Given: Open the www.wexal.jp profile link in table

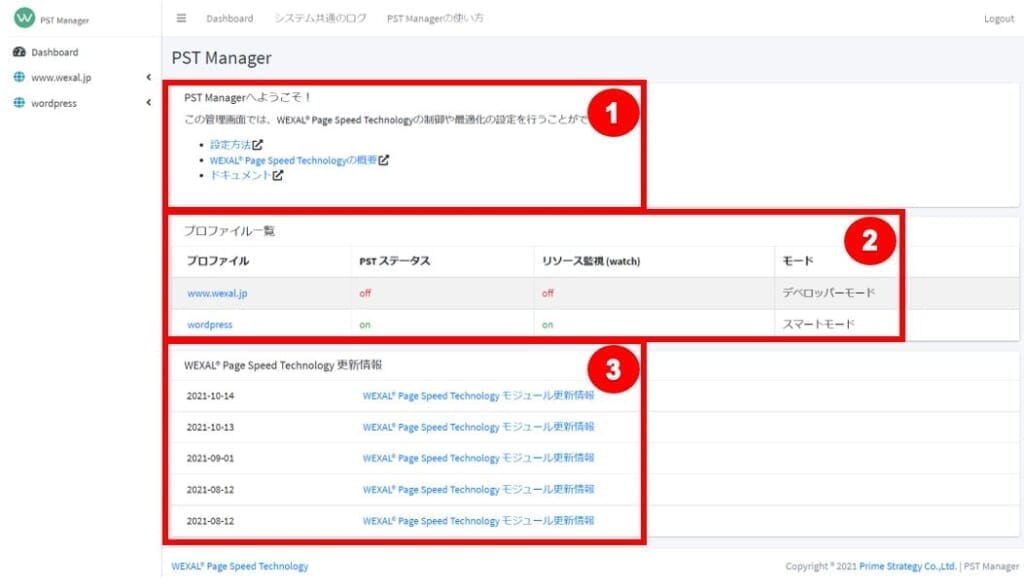Looking at the screenshot, I should pyautogui.click(x=217, y=293).
